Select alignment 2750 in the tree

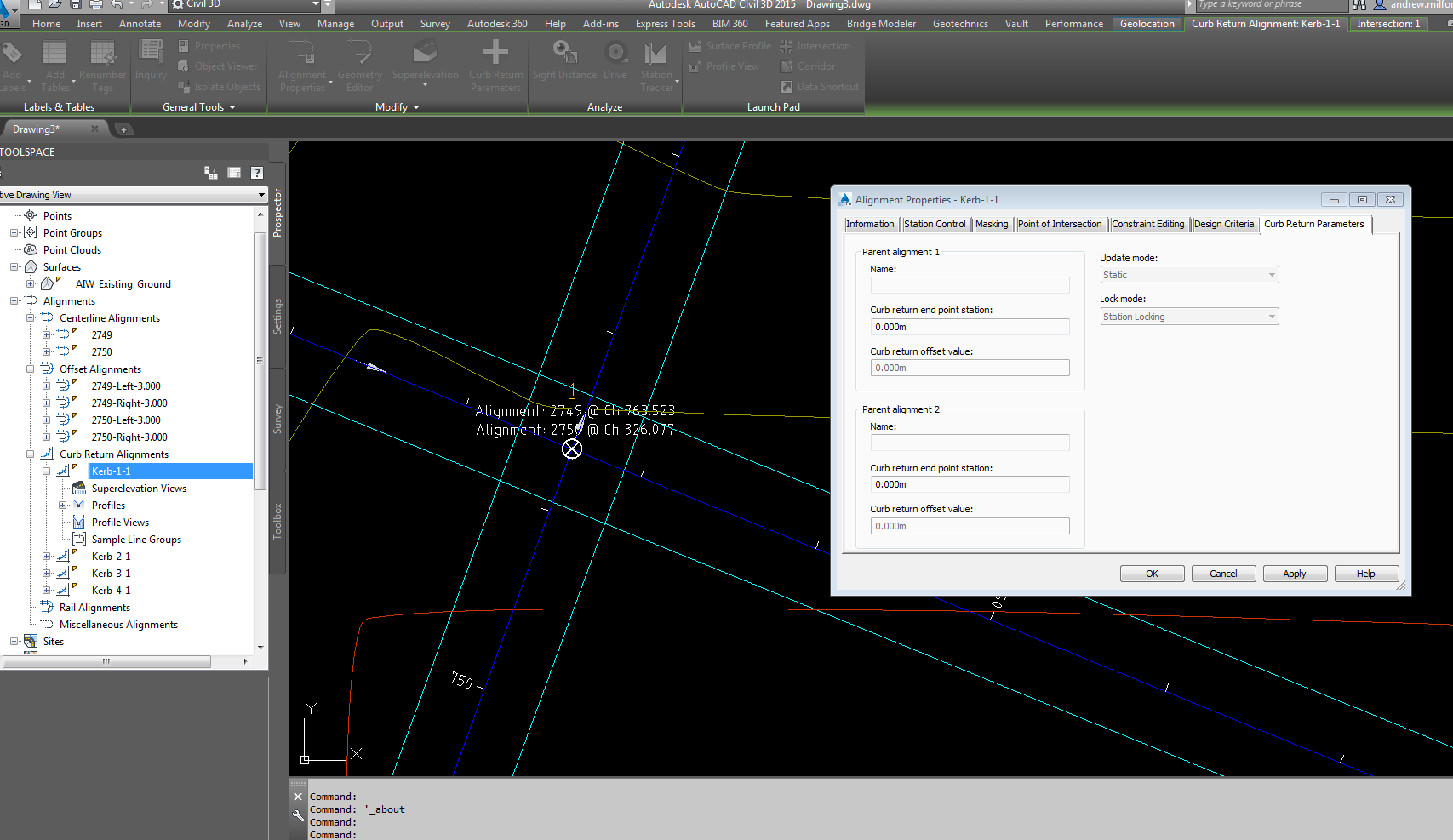[101, 352]
